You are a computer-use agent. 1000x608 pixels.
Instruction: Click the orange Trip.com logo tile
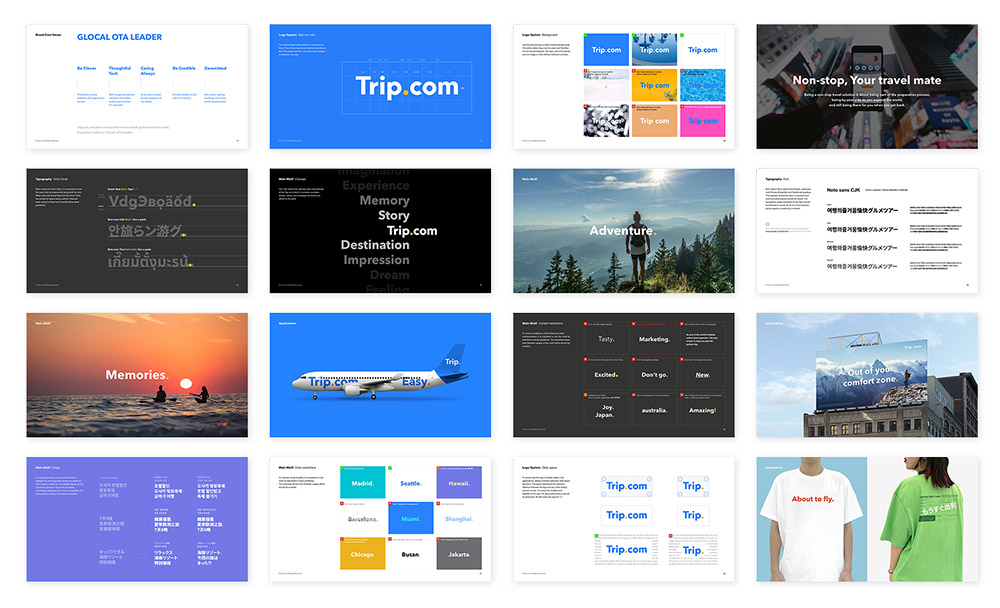tap(654, 120)
